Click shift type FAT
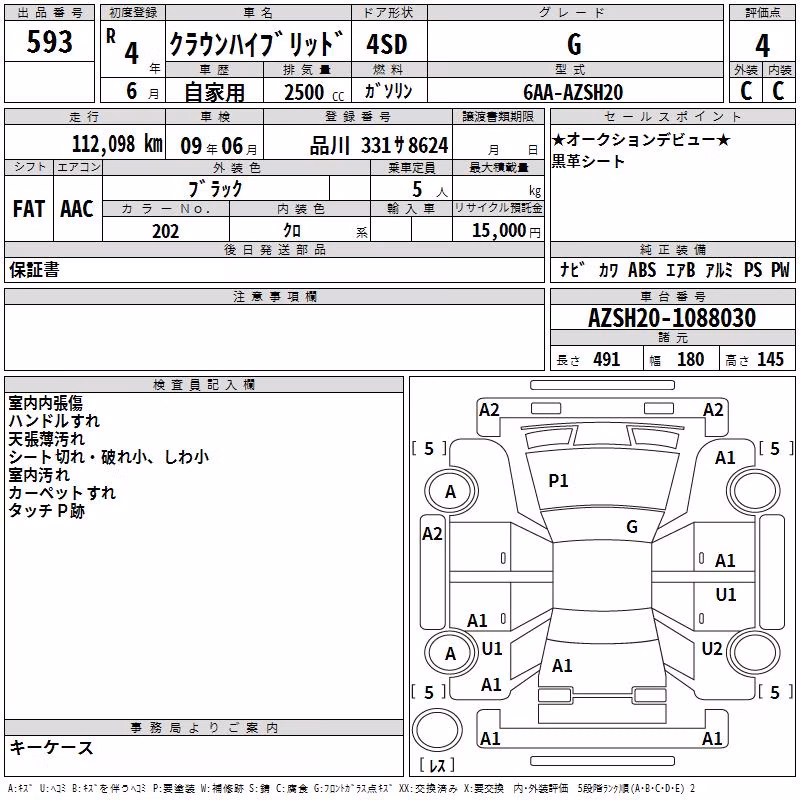The image size is (800, 800). [29, 209]
